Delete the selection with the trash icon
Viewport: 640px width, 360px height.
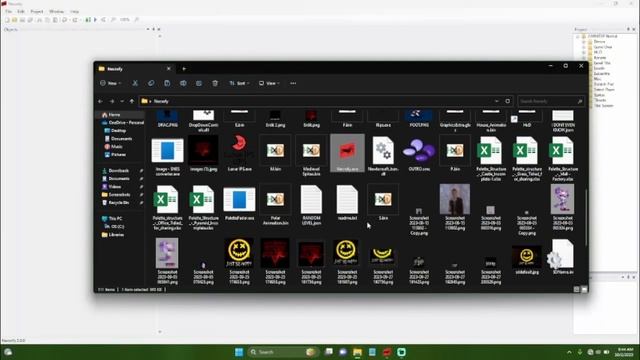[x=215, y=83]
